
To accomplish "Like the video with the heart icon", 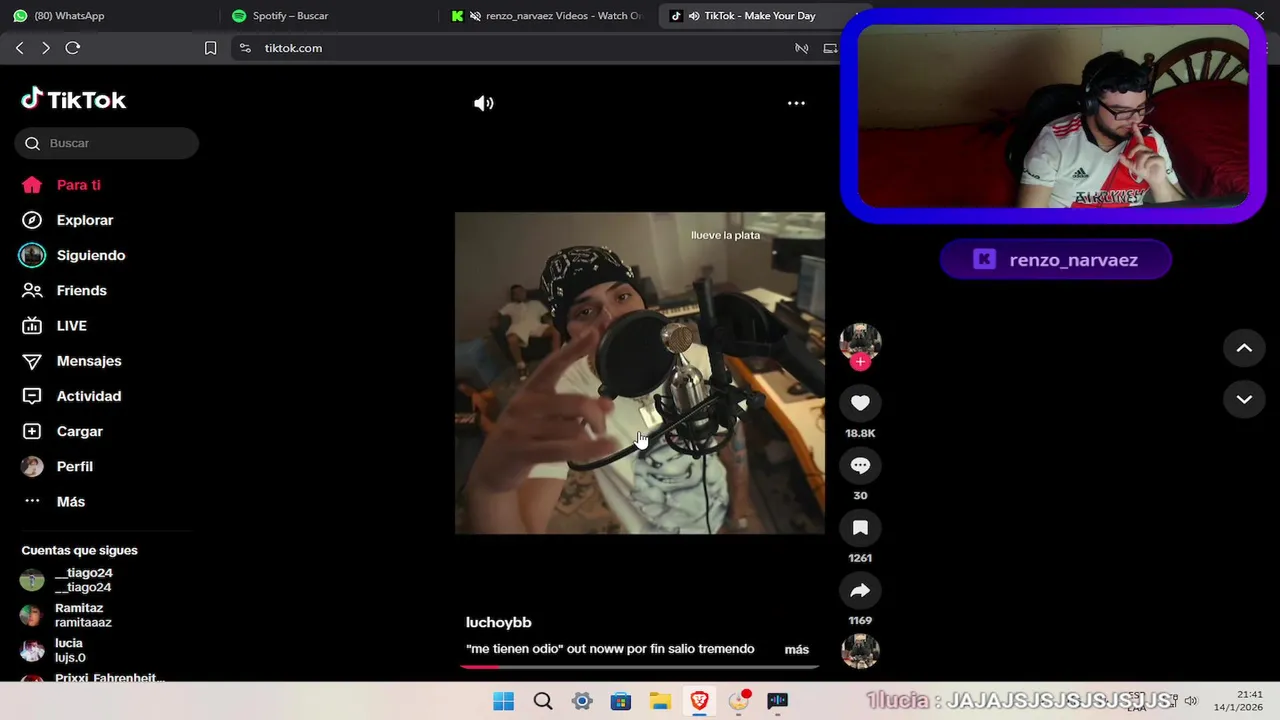I will (x=860, y=403).
